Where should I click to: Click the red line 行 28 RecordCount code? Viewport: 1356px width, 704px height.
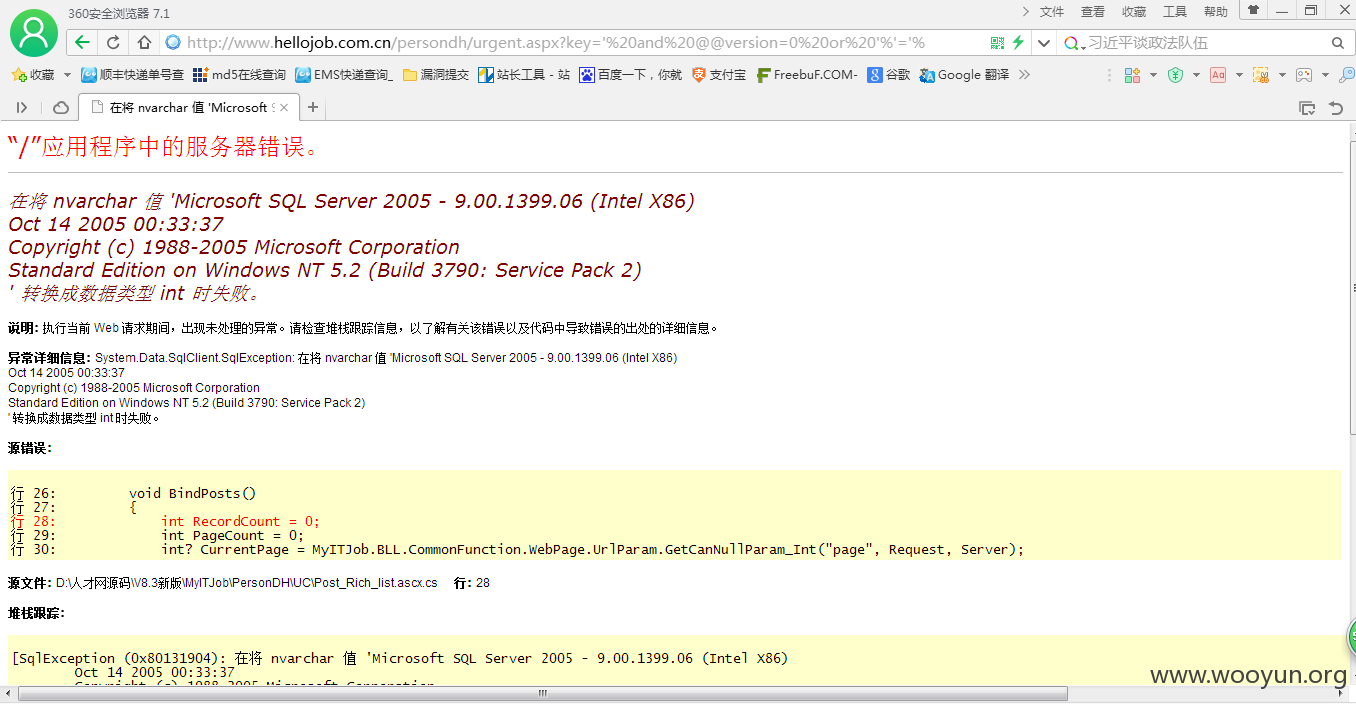point(165,521)
